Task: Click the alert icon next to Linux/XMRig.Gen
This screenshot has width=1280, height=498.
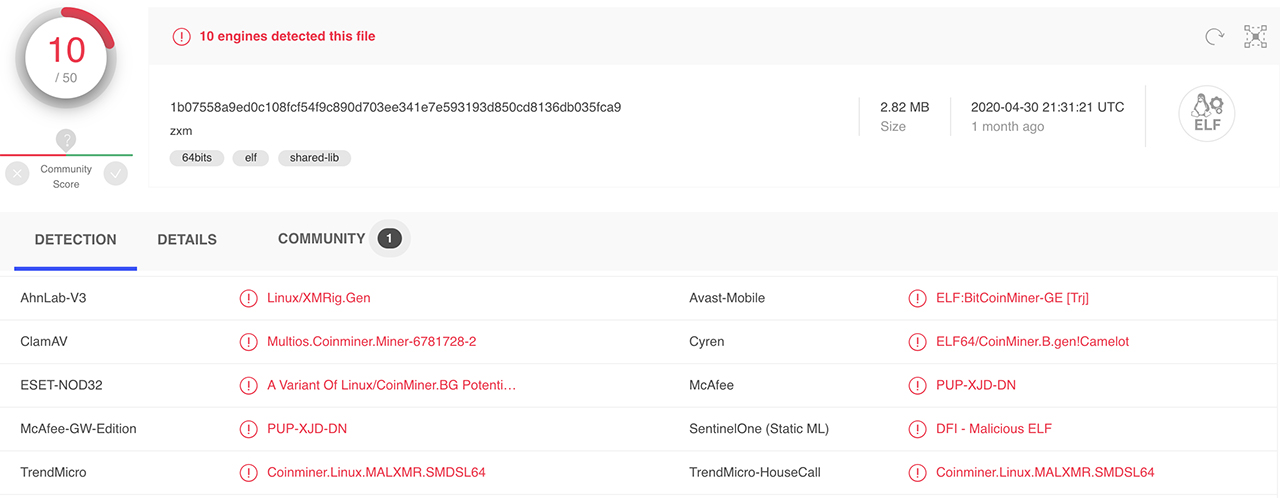Action: [x=248, y=298]
